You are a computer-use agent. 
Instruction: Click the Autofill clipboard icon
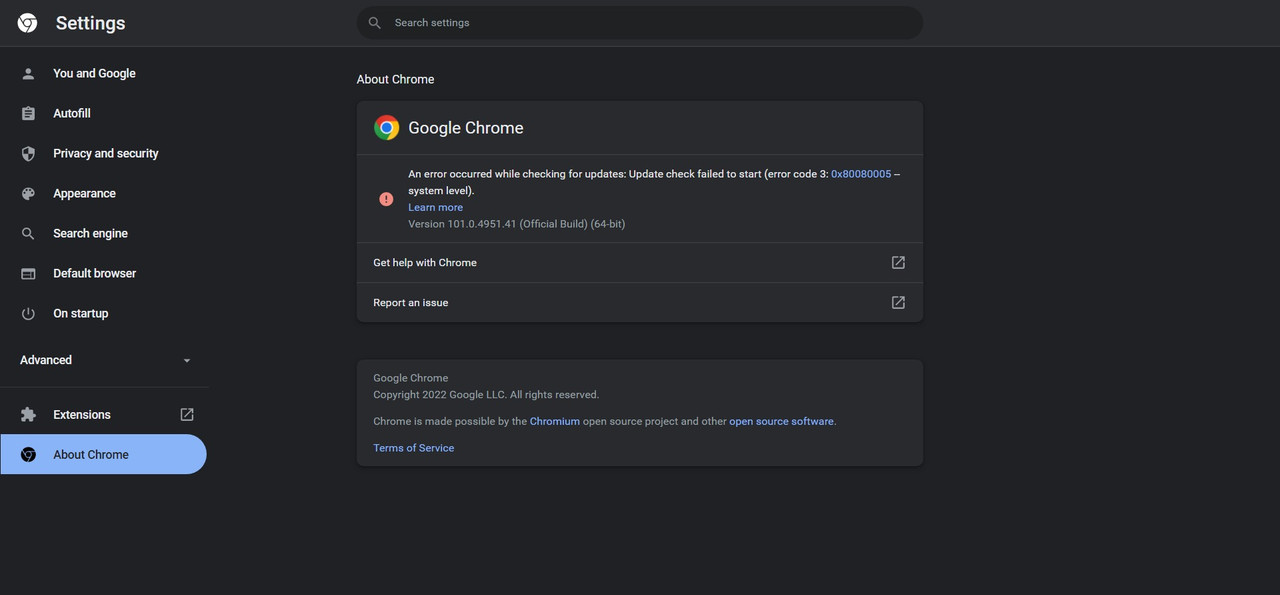[x=28, y=113]
